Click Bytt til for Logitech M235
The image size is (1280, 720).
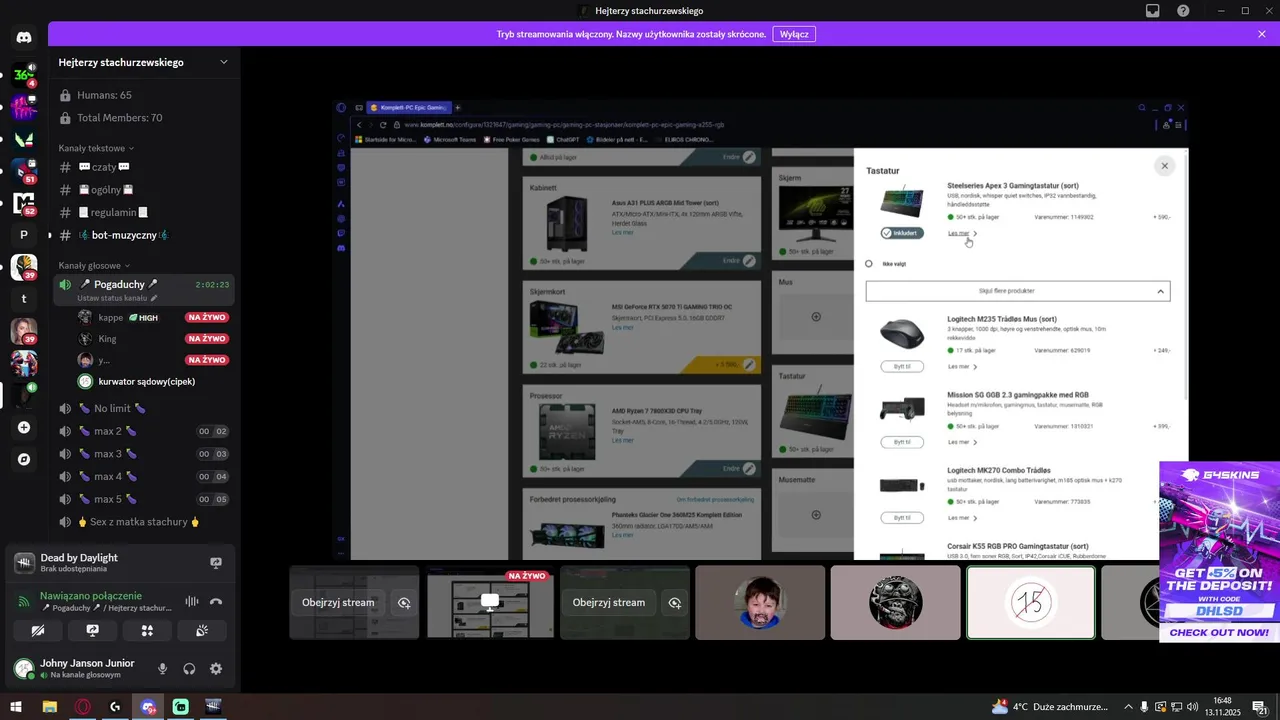pos(902,366)
